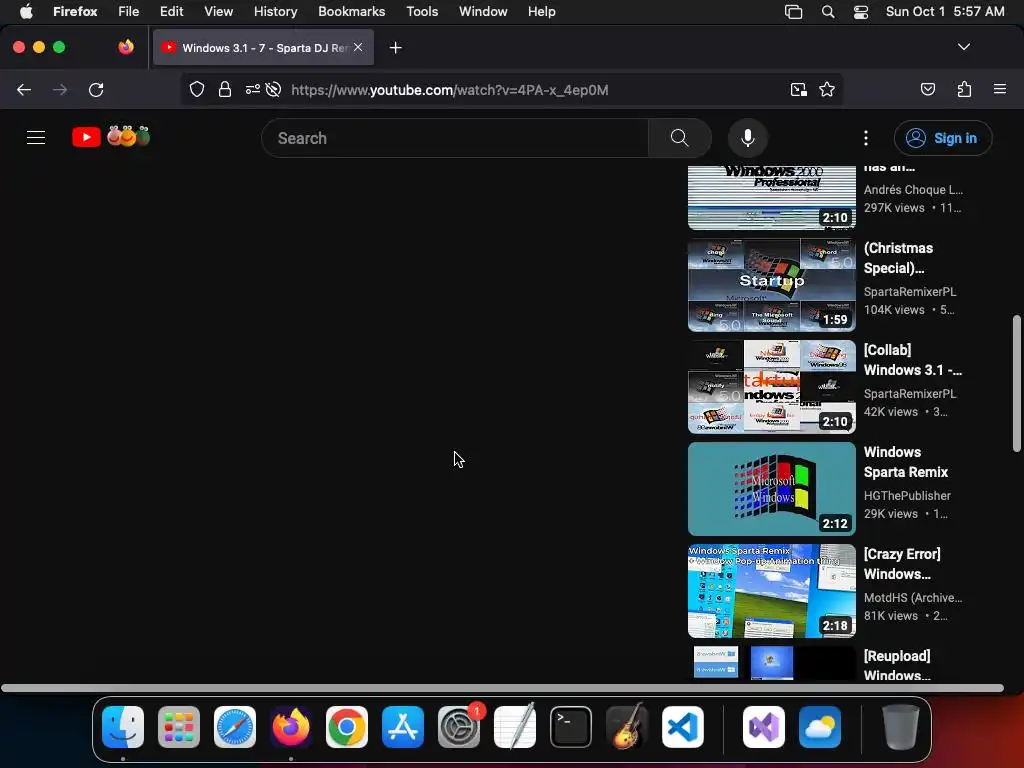Open the History menu
This screenshot has height=768, width=1024.
tap(276, 12)
